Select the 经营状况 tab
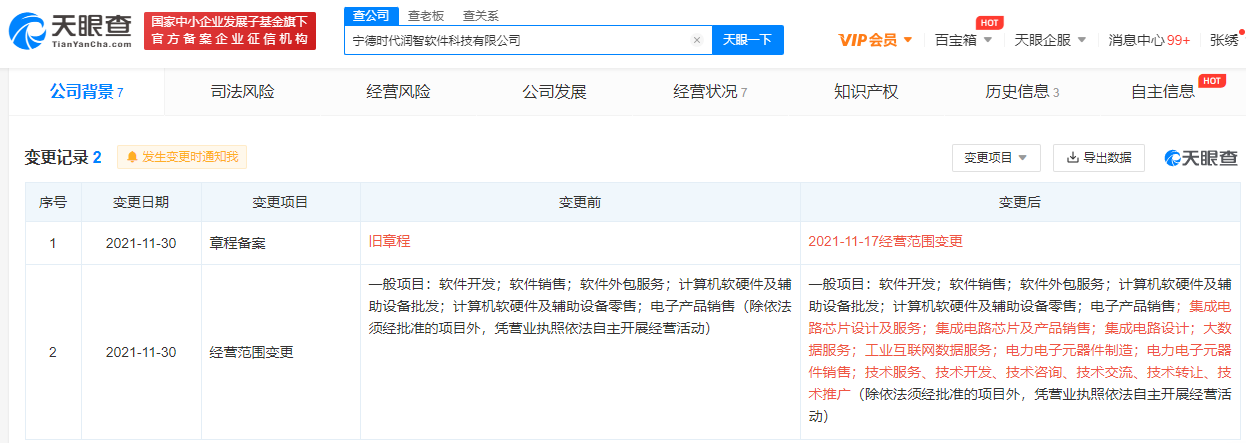This screenshot has height=443, width=1246. click(x=710, y=92)
